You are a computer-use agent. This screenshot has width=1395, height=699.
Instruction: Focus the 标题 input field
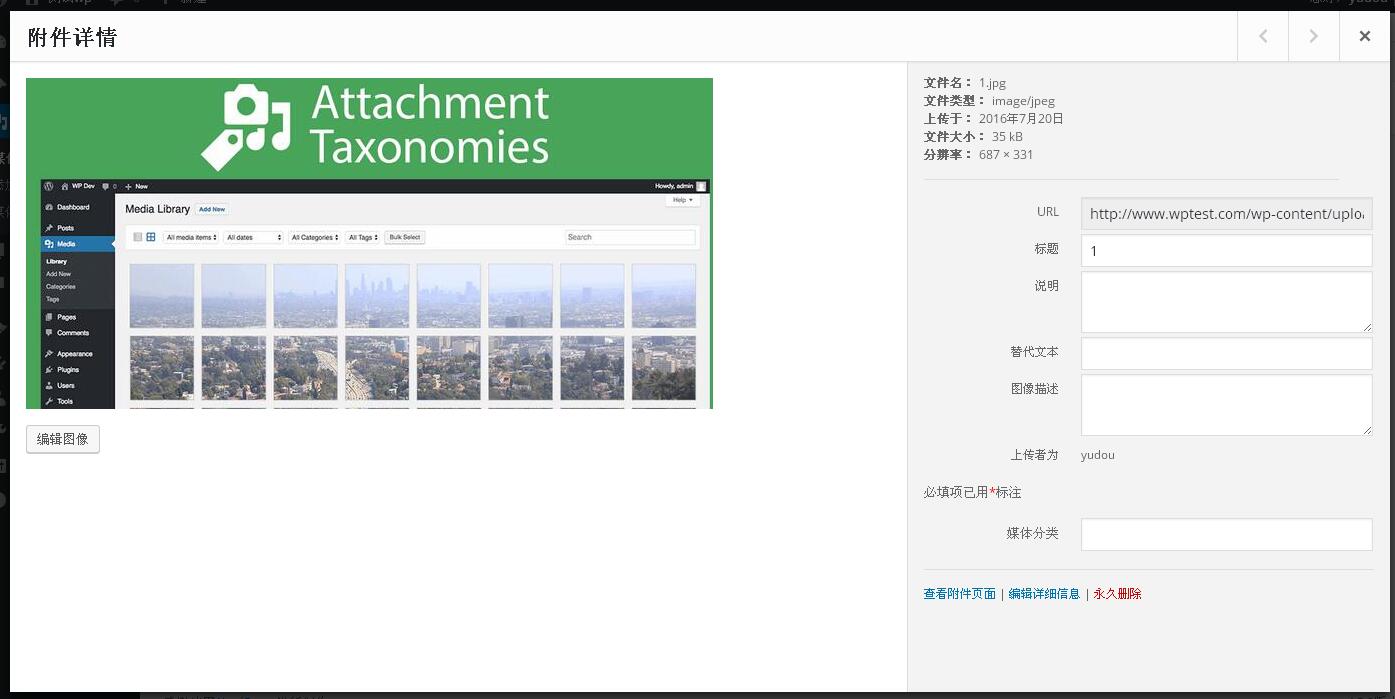pyautogui.click(x=1226, y=251)
